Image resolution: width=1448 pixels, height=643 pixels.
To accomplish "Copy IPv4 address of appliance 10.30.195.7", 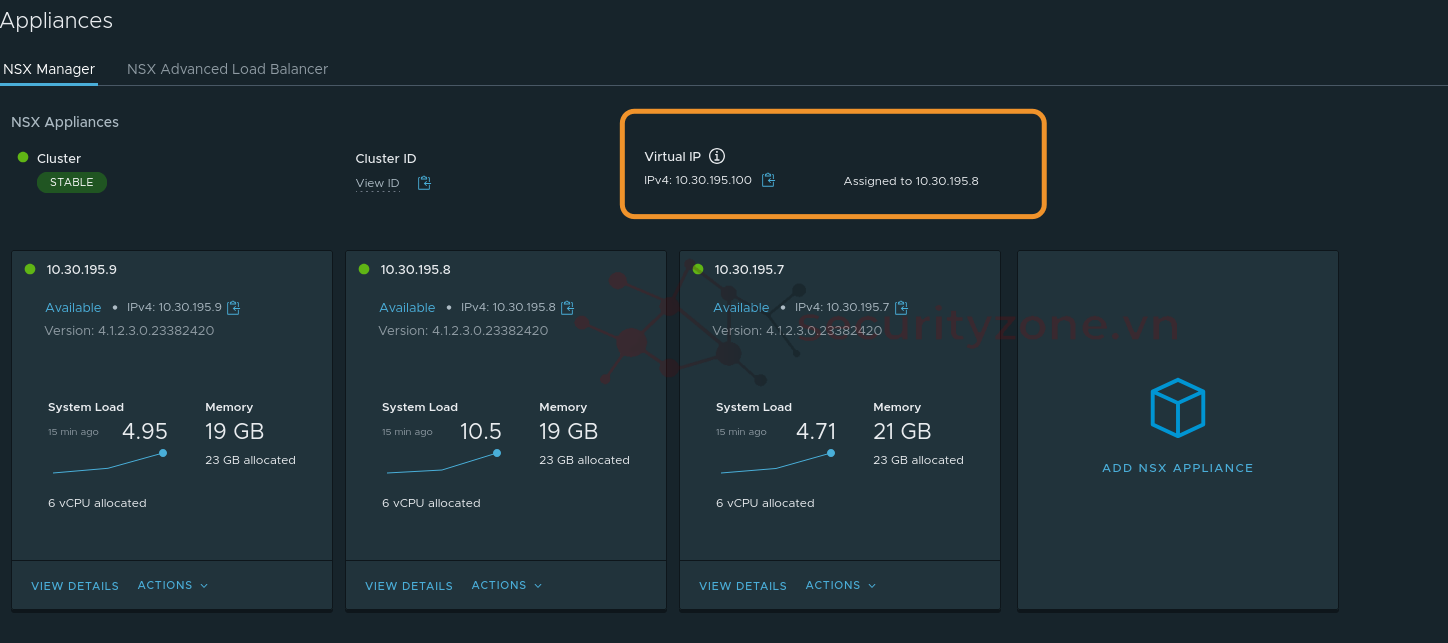I will (x=902, y=307).
